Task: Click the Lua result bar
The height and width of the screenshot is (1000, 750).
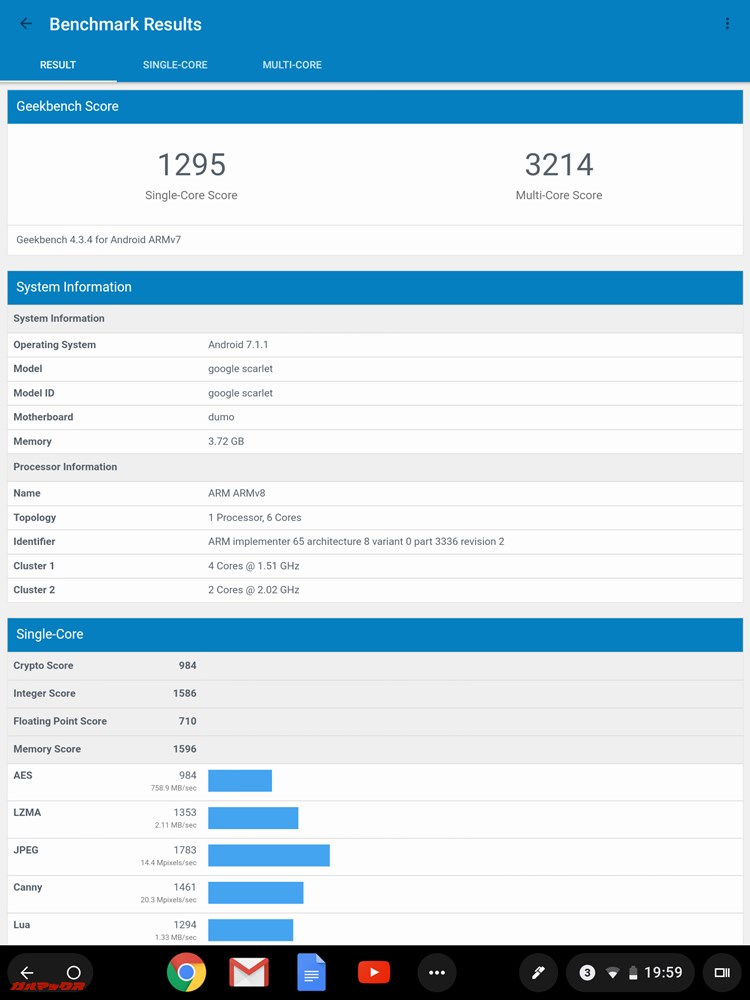Action: coord(251,930)
